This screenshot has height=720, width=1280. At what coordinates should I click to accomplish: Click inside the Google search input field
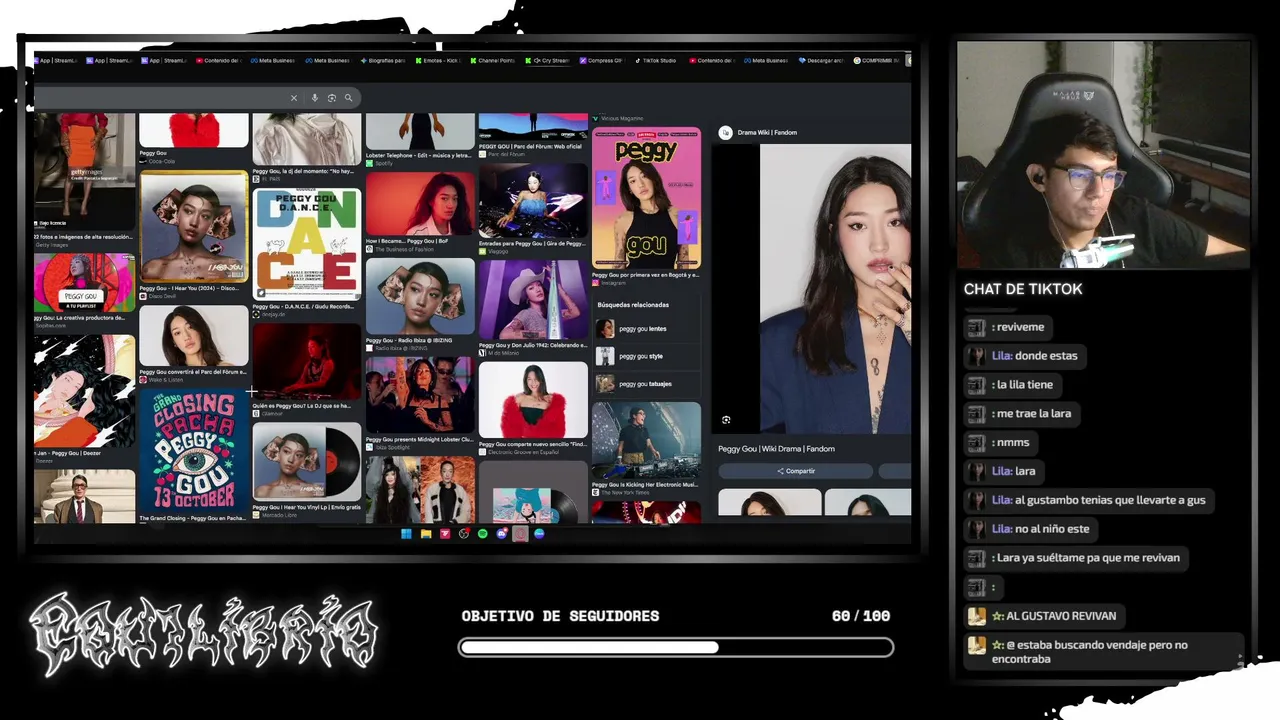pos(160,98)
